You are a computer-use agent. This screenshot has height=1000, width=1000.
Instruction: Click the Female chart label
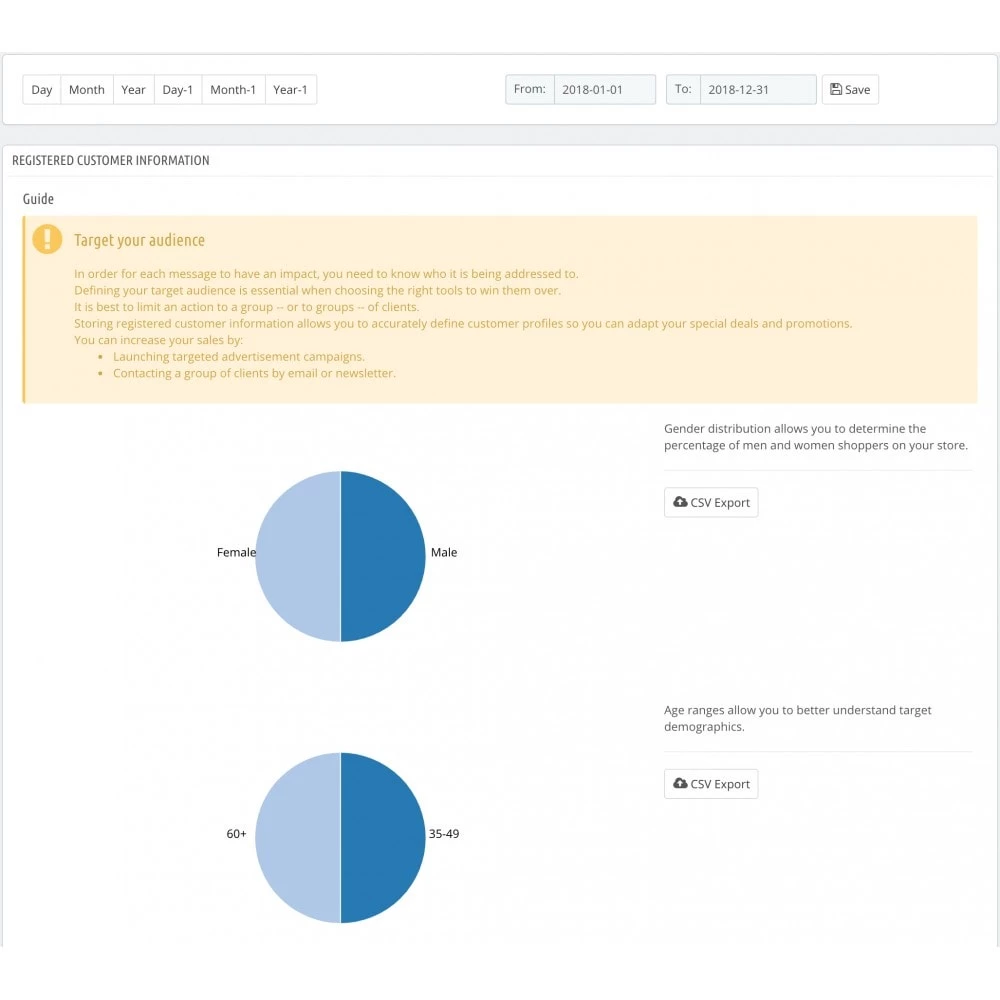tap(236, 552)
